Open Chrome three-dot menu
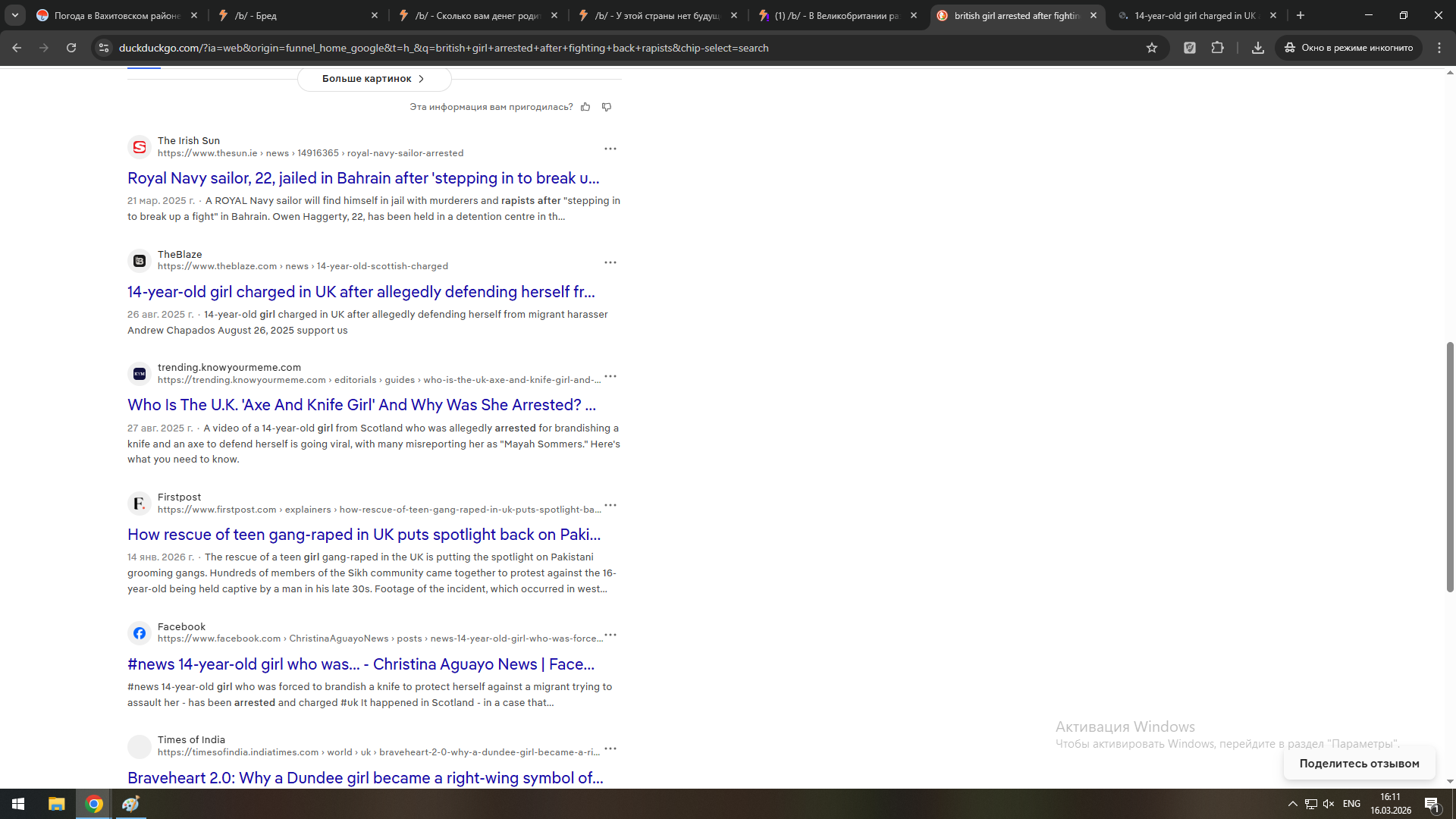Screen dimensions: 1456x819 (x=1439, y=48)
